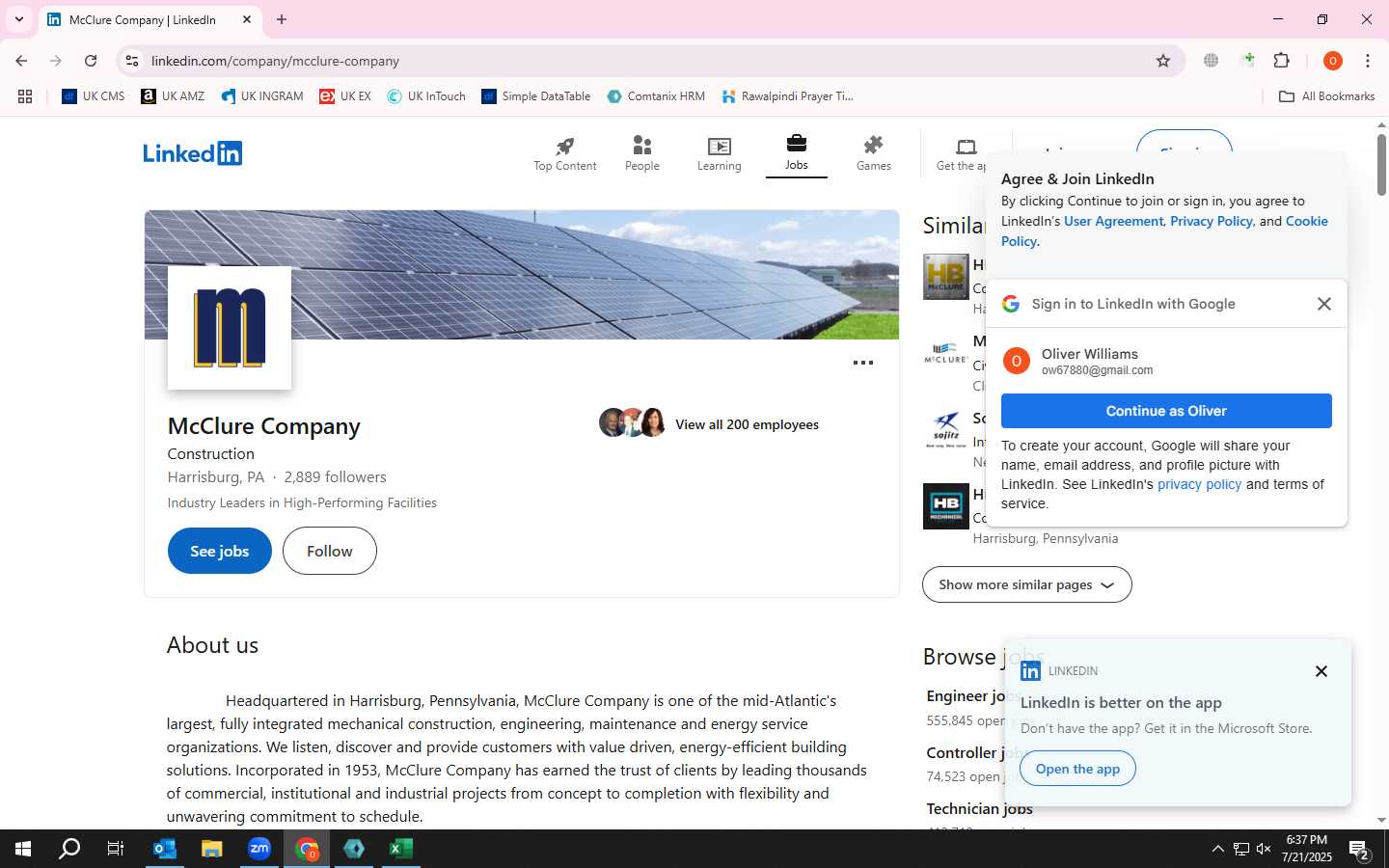Viewport: 1389px width, 868px height.
Task: Open Zoom from the taskbar
Action: click(259, 849)
